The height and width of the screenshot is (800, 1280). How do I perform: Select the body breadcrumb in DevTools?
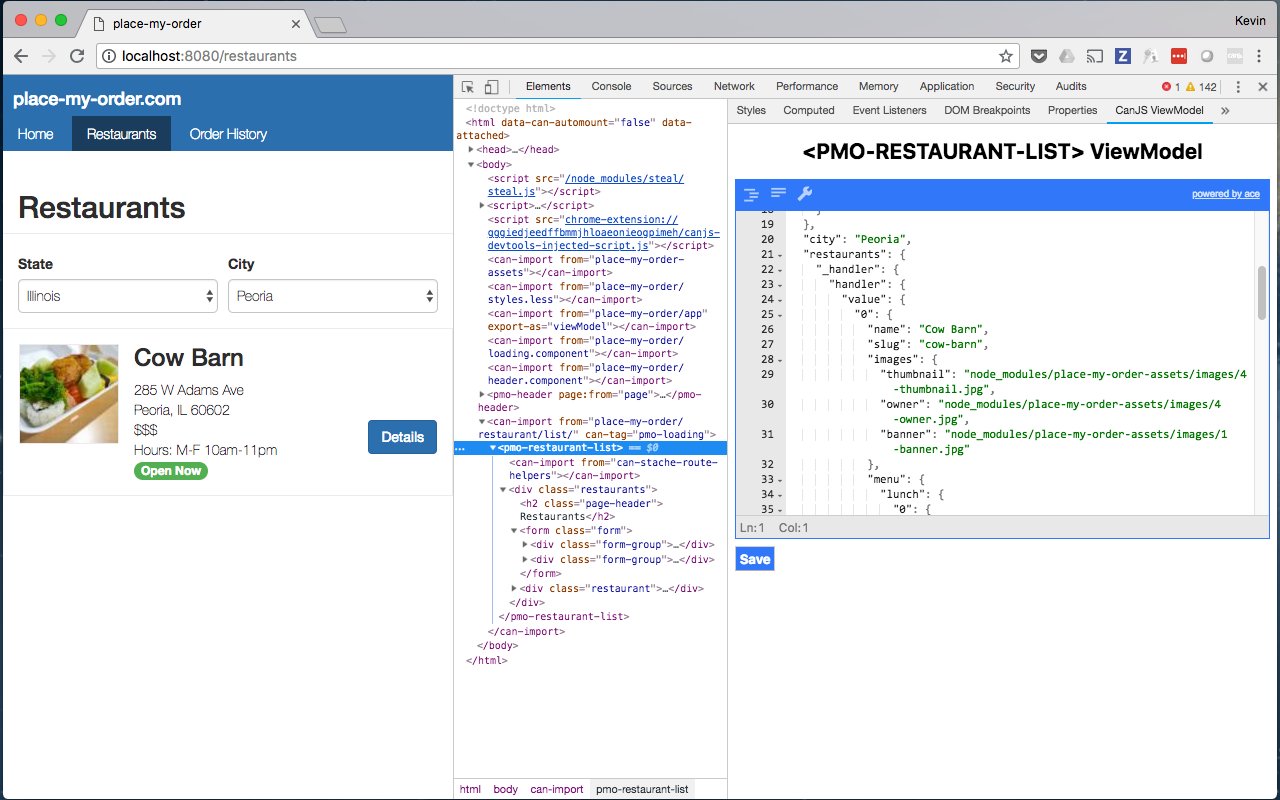(x=506, y=789)
